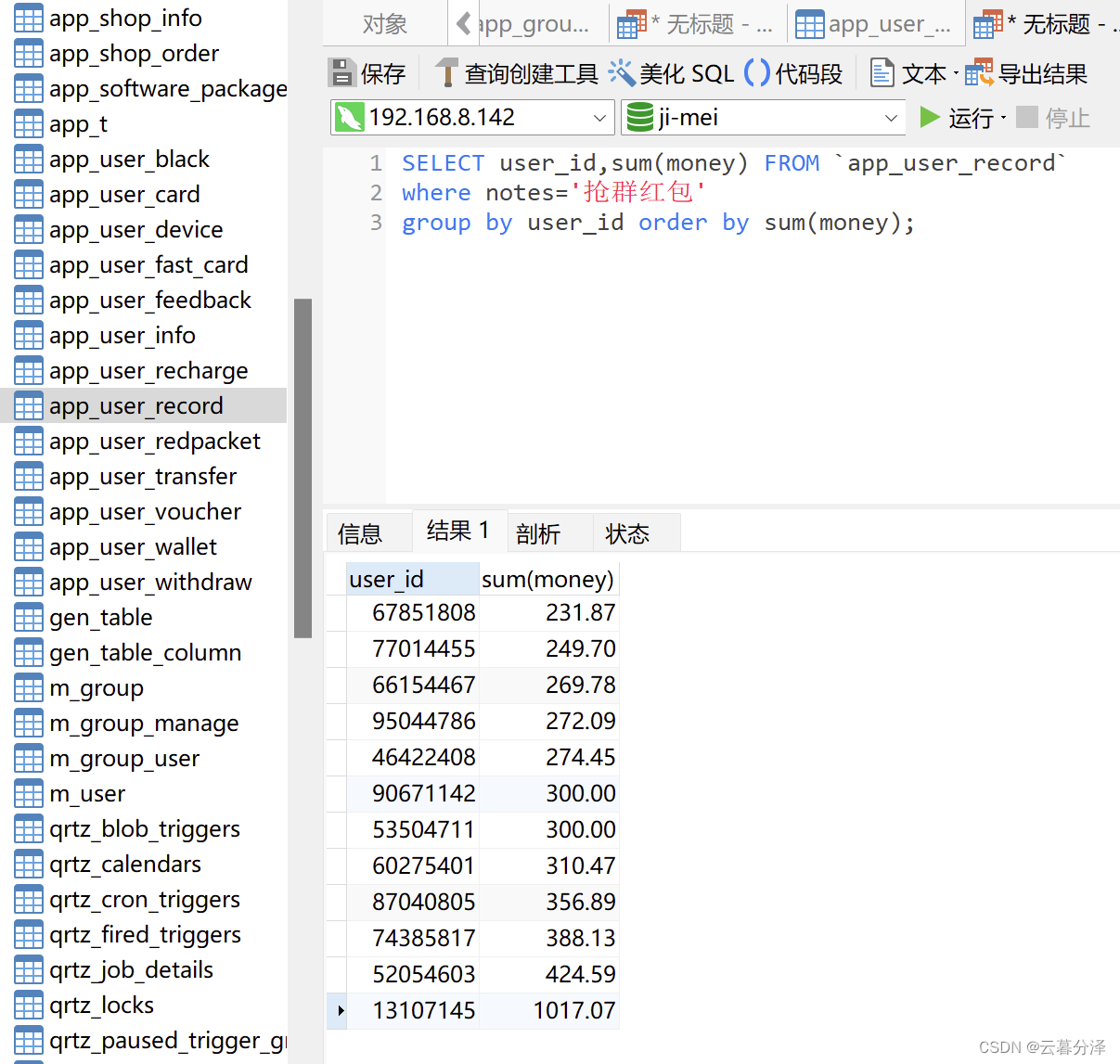
Task: Click the table icon beside m_group_user
Action: tap(29, 759)
